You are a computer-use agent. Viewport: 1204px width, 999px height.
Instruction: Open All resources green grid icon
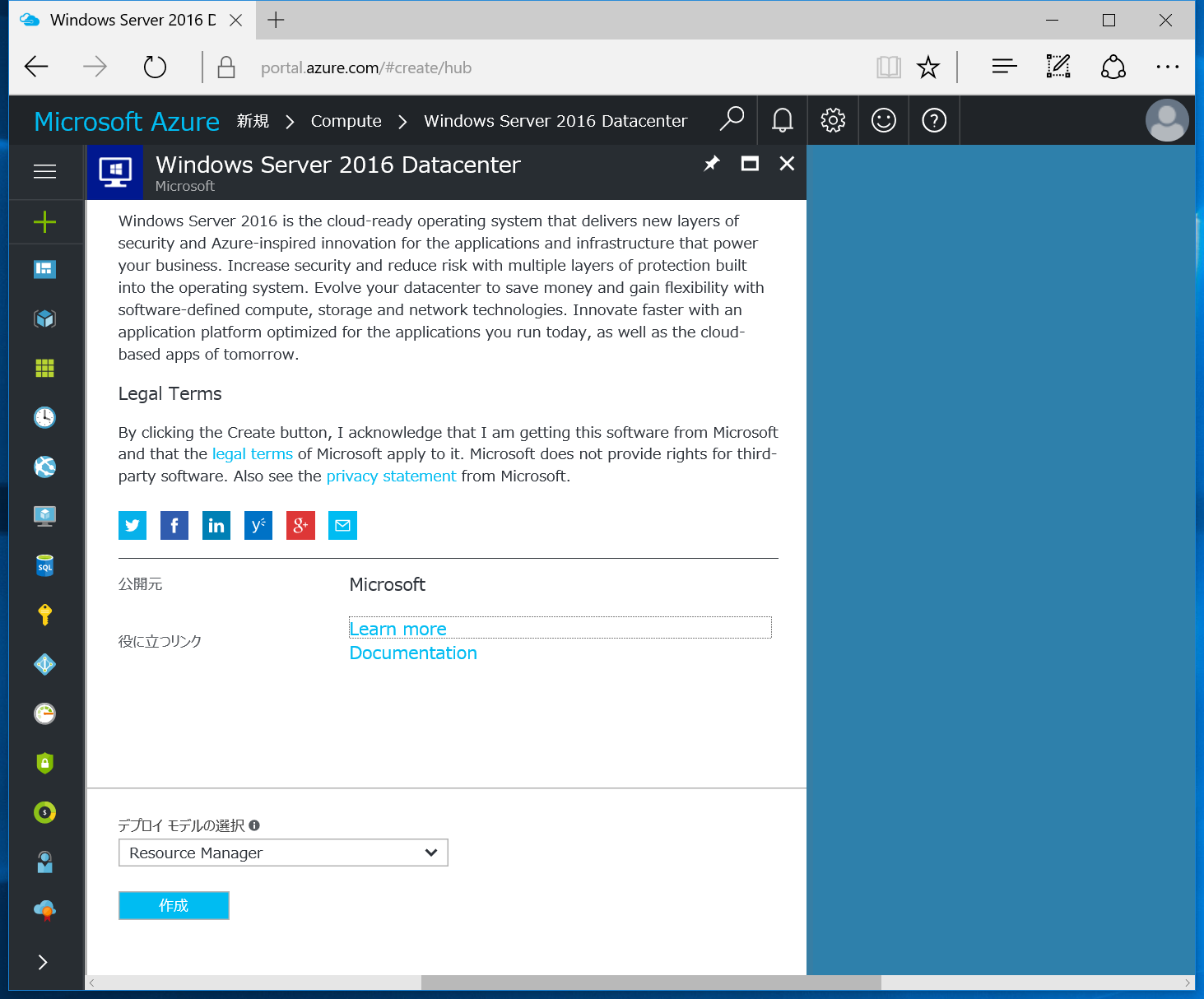coord(44,368)
